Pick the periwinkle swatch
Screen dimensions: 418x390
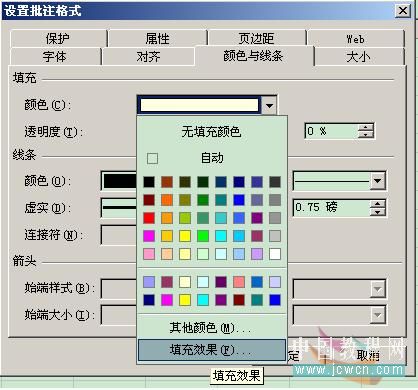point(149,282)
